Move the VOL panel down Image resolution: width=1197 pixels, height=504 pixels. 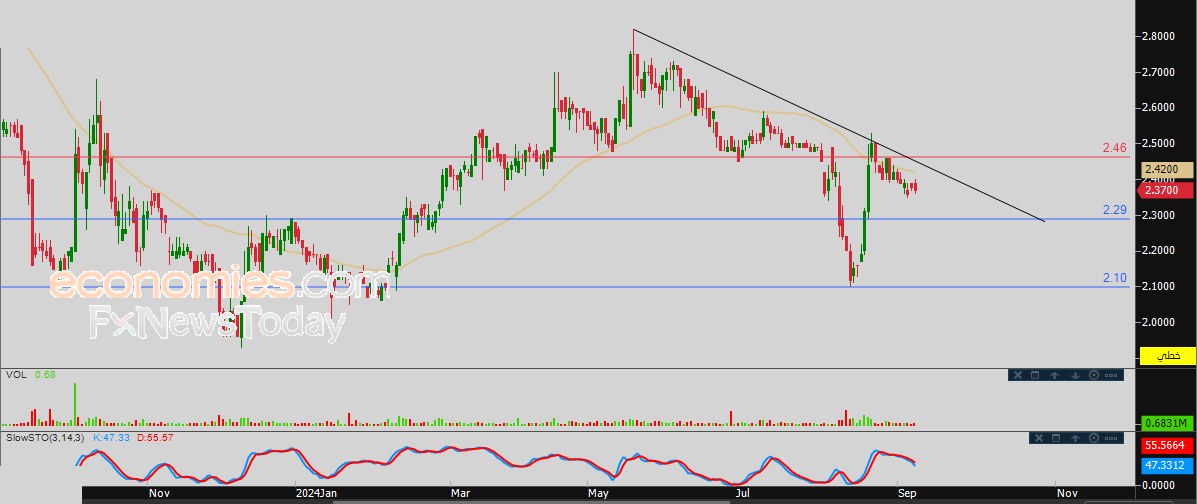(1075, 375)
